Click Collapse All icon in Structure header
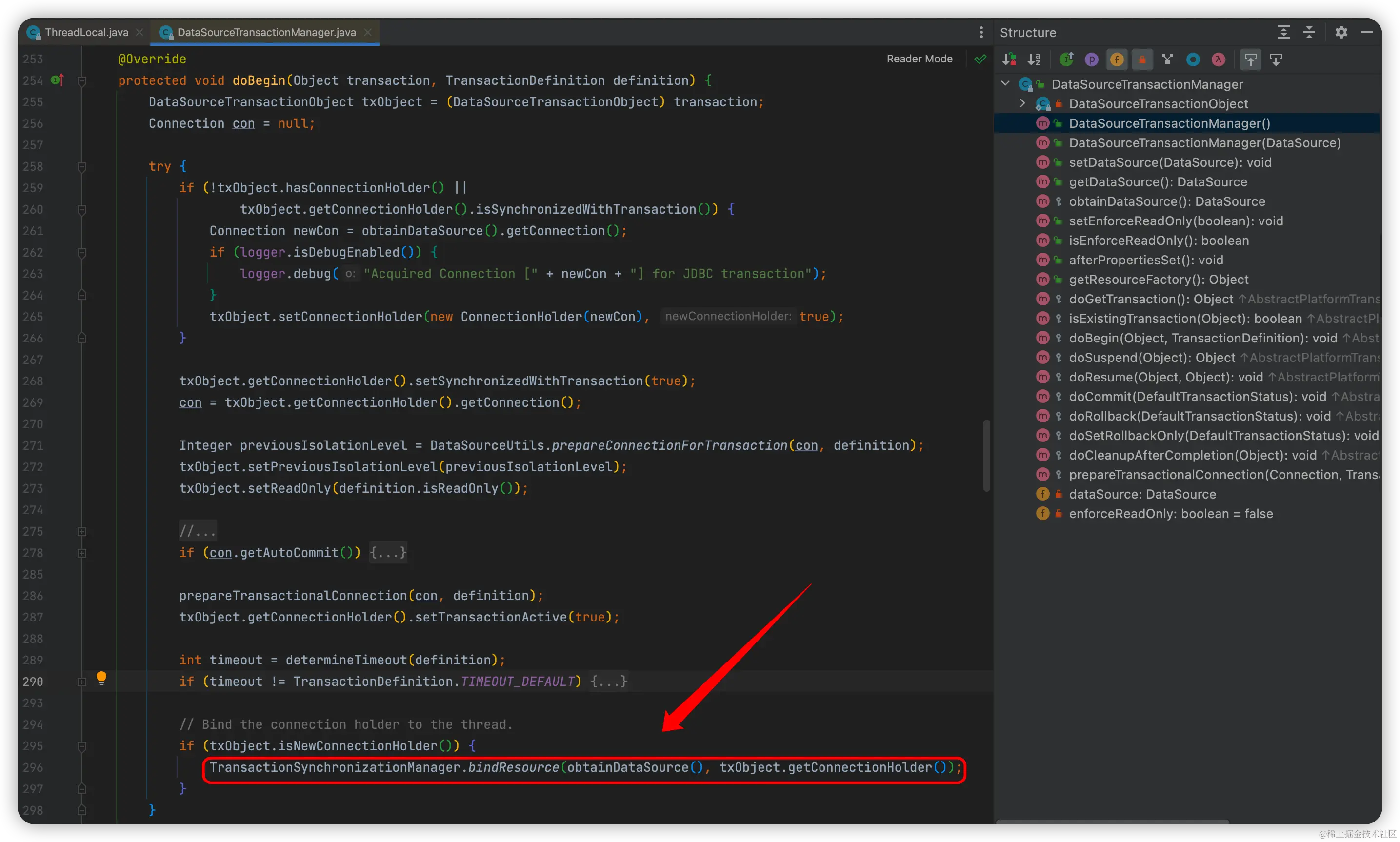 point(1309,32)
